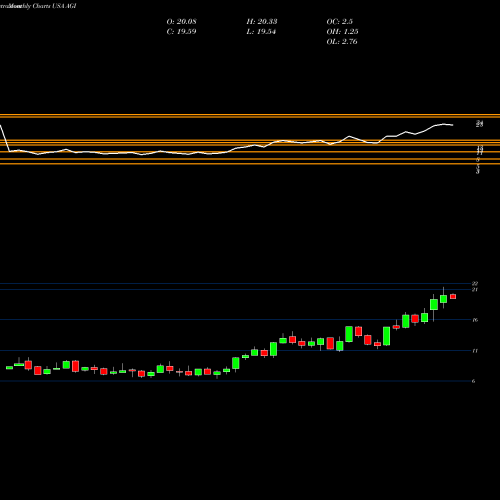Click the open price value O: 20.08
Viewport: 500px width, 500px height.
pos(181,22)
